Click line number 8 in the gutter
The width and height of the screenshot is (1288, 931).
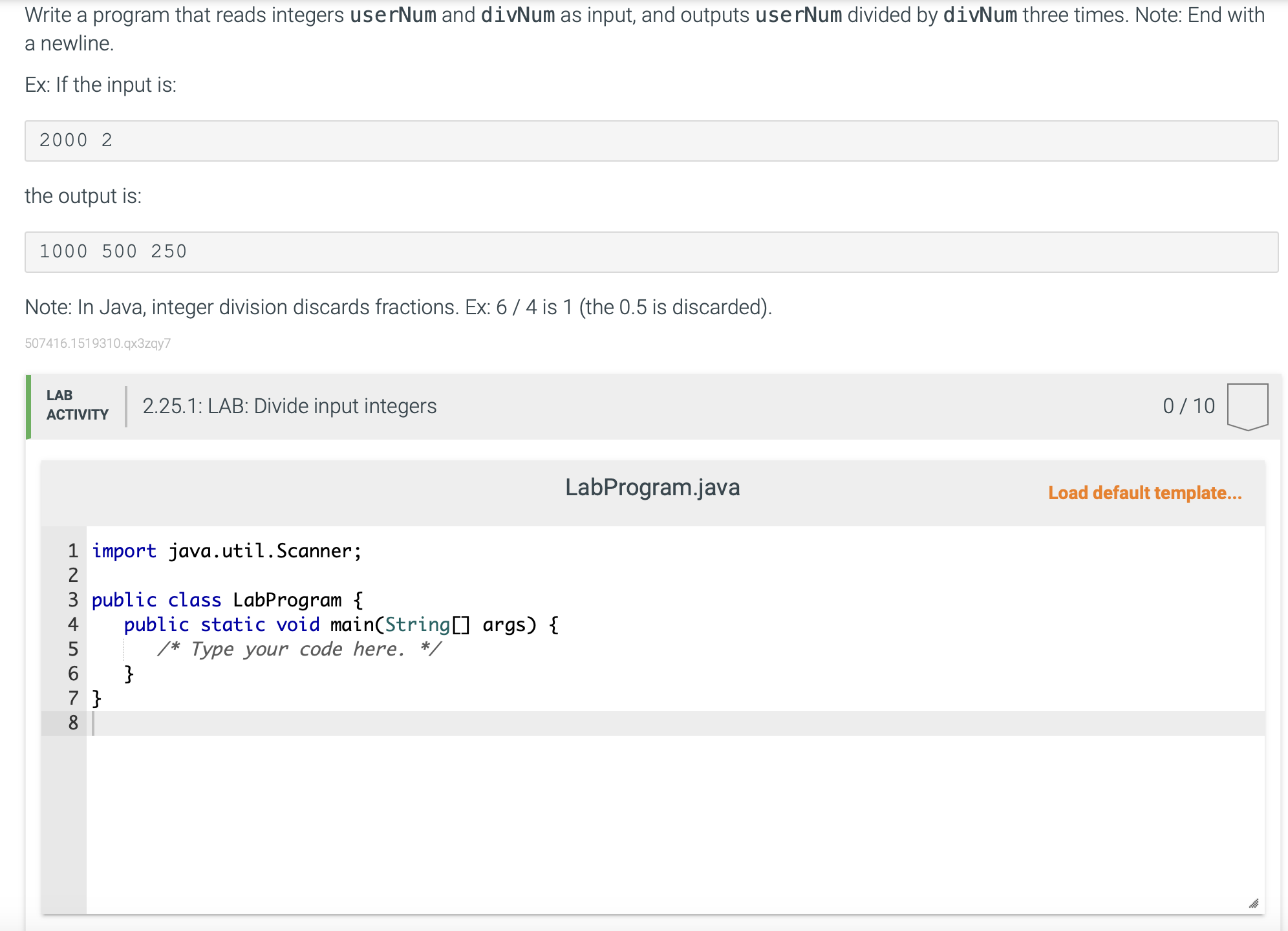pos(73,723)
